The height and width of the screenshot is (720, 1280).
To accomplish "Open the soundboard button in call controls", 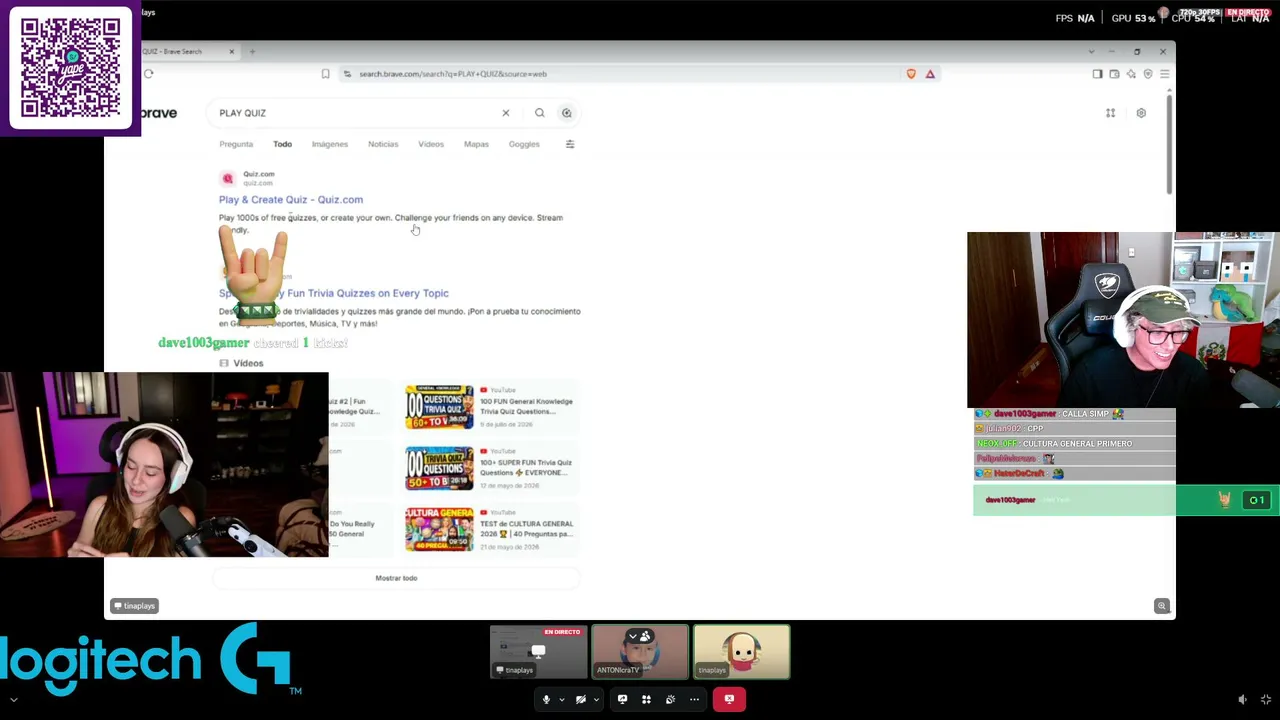I will [670, 700].
